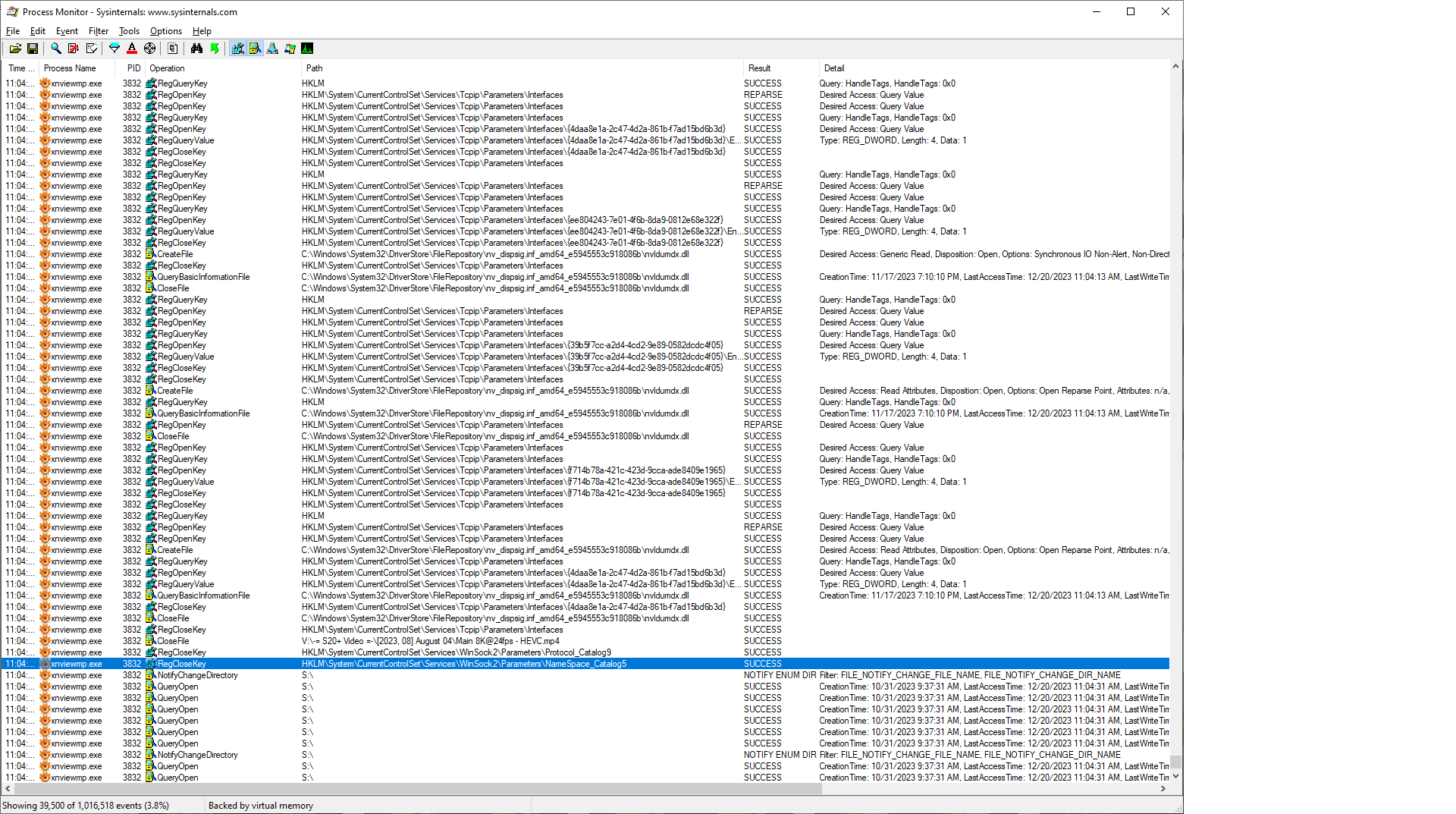The width and height of the screenshot is (1456, 814).
Task: Click the Path column header
Action: 522,68
